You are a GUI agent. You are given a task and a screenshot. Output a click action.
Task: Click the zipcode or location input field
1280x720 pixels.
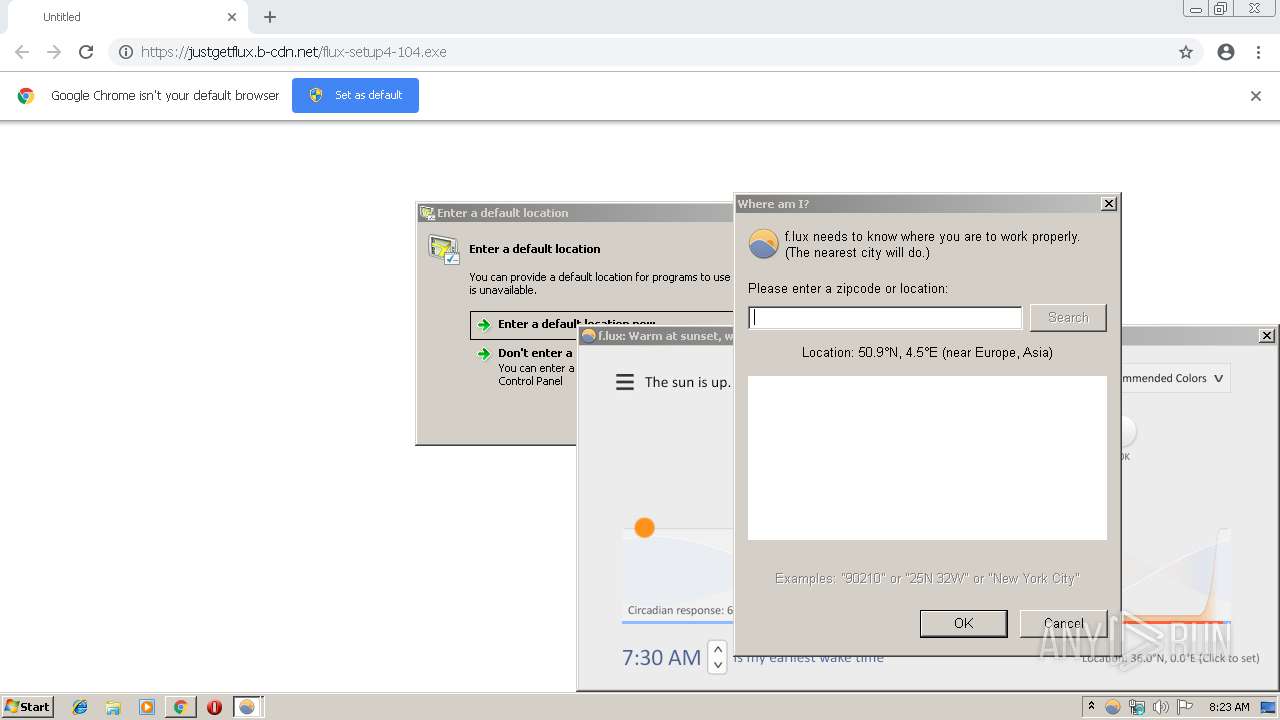885,318
